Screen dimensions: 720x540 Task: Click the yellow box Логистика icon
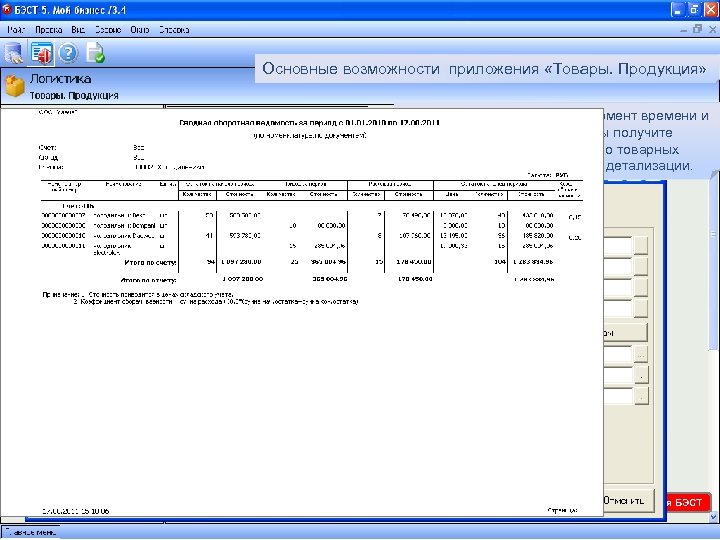[x=14, y=86]
